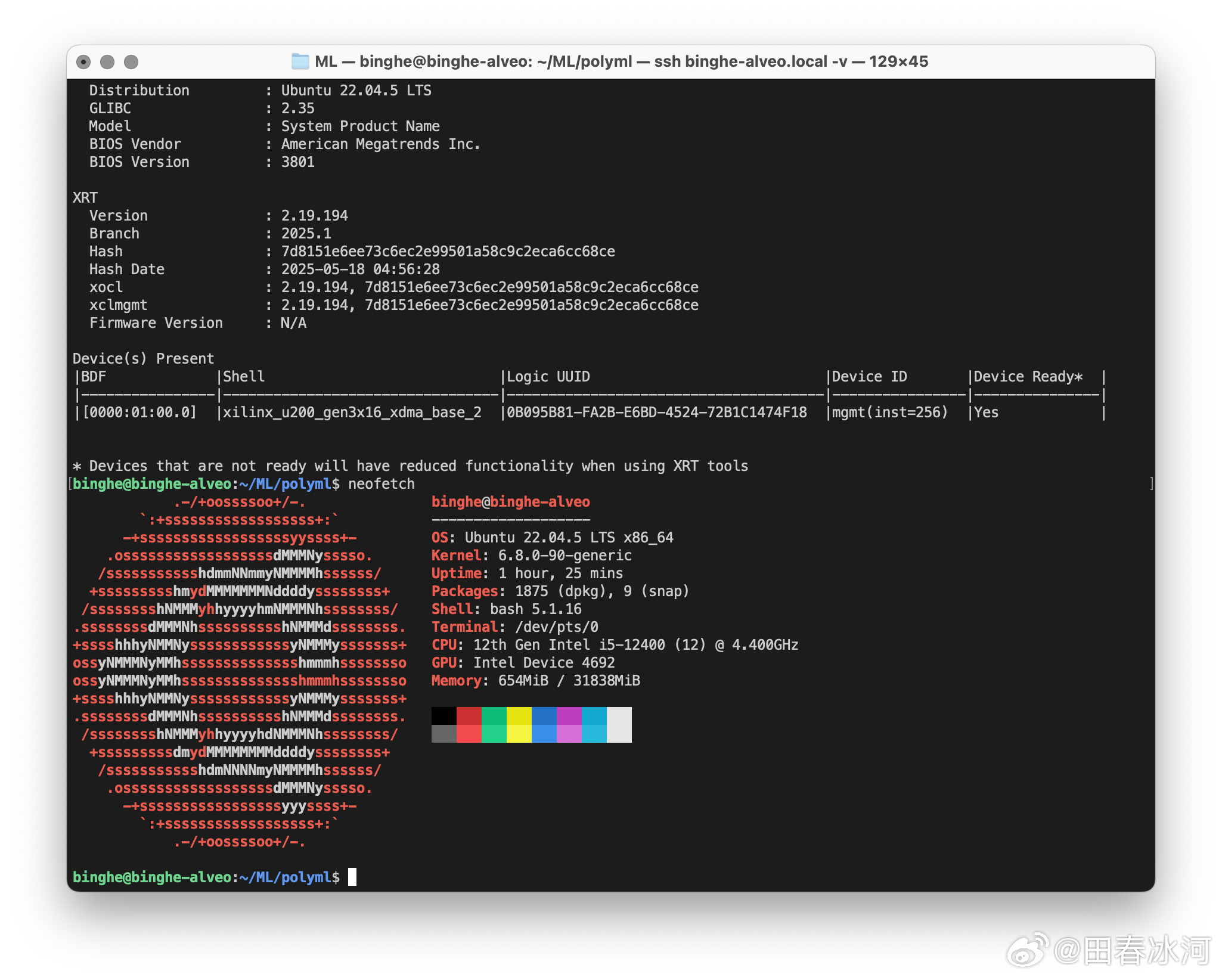1222x980 pixels.
Task: Click the middle minimize window button
Action: click(x=107, y=62)
